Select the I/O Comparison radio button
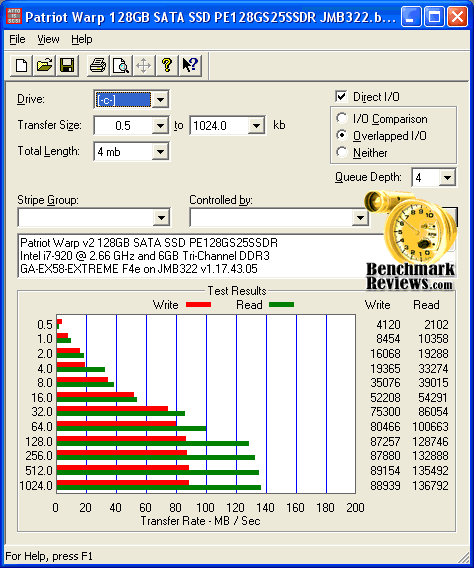 click(341, 118)
